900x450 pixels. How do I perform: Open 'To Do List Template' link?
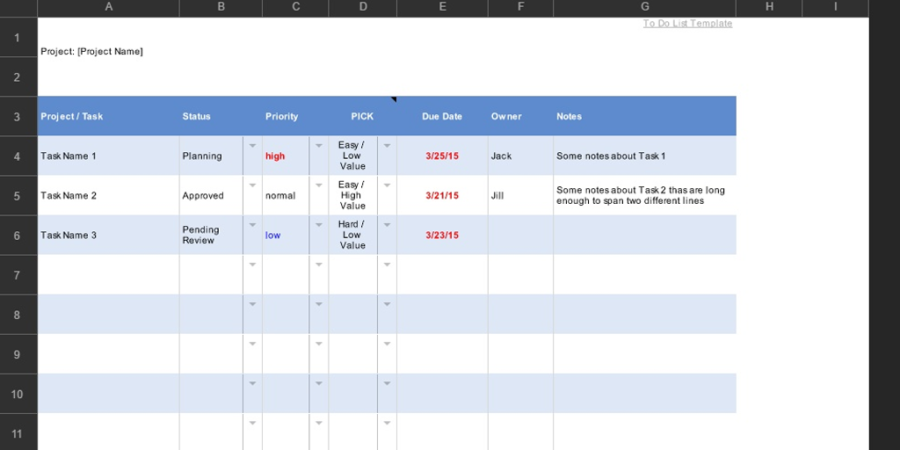click(x=687, y=23)
